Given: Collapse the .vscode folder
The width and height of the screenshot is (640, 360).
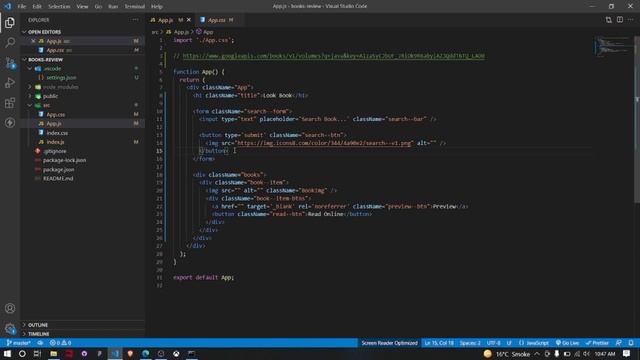Looking at the screenshot, I should click(x=30, y=69).
